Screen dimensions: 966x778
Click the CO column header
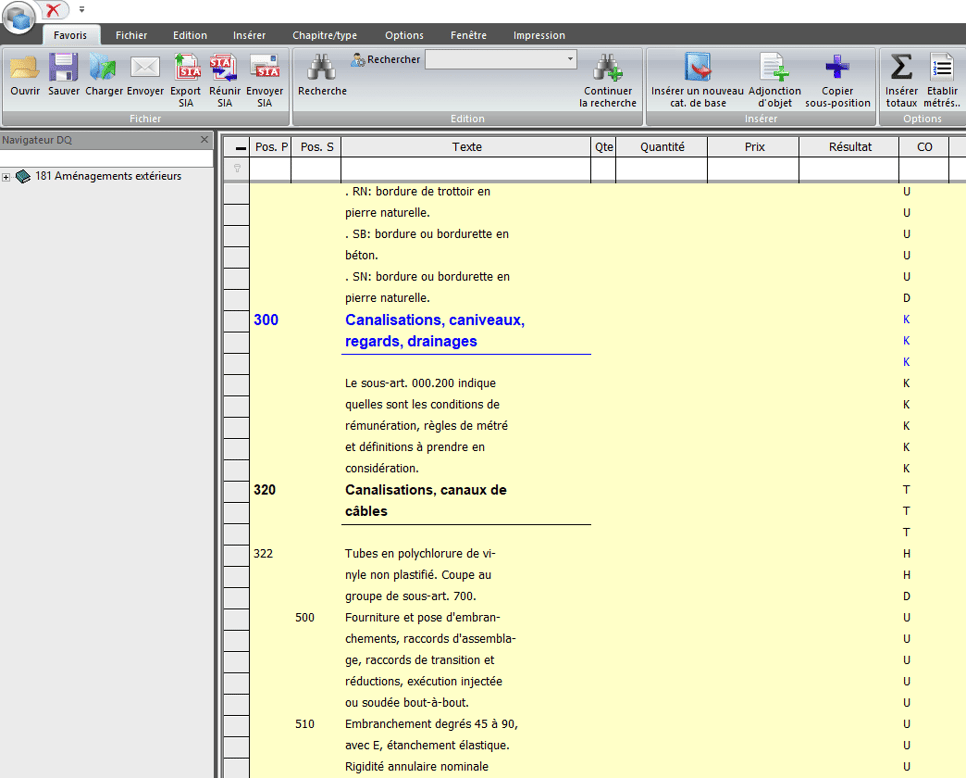pyautogui.click(x=924, y=147)
